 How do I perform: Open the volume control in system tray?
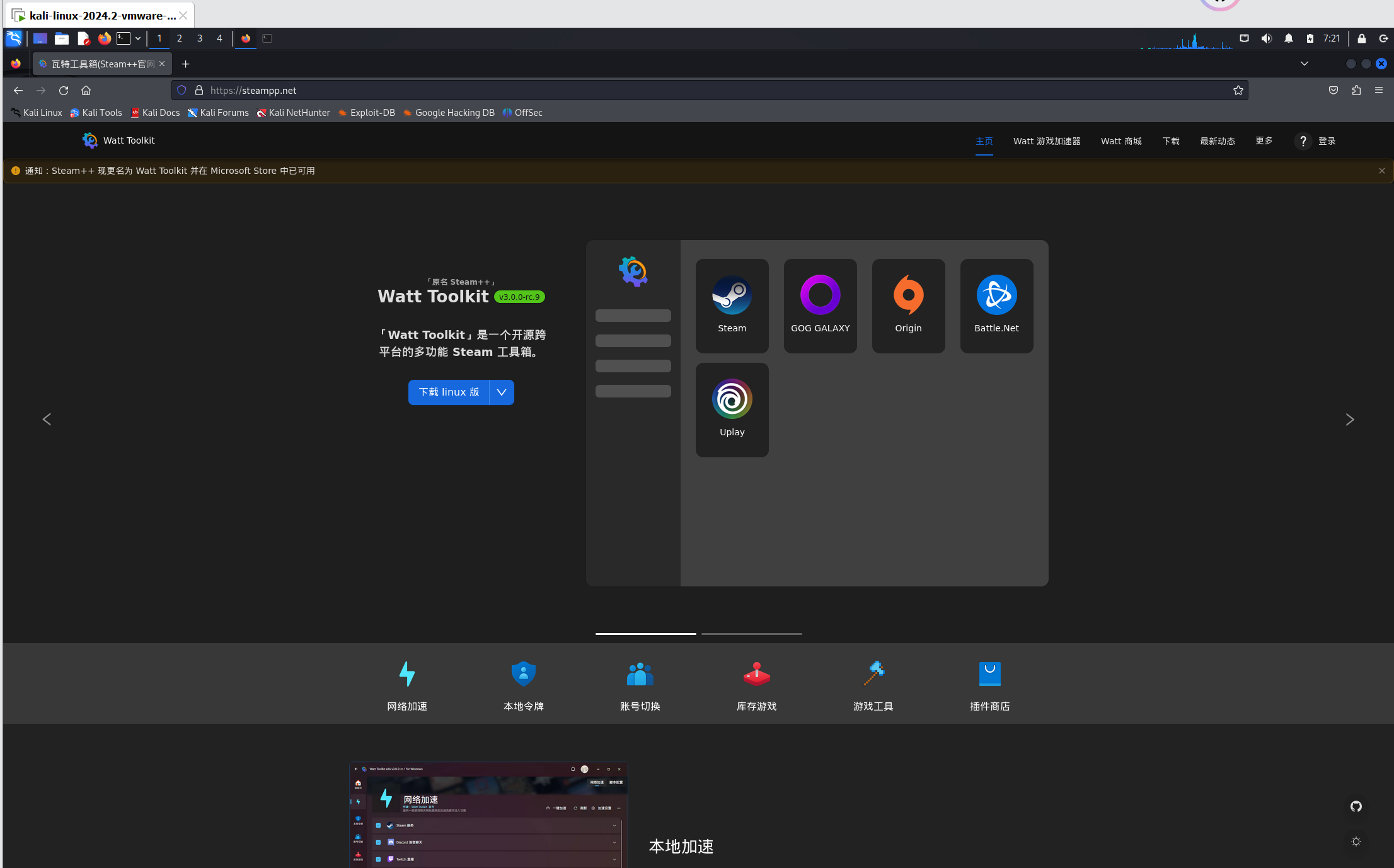pyautogui.click(x=1266, y=38)
